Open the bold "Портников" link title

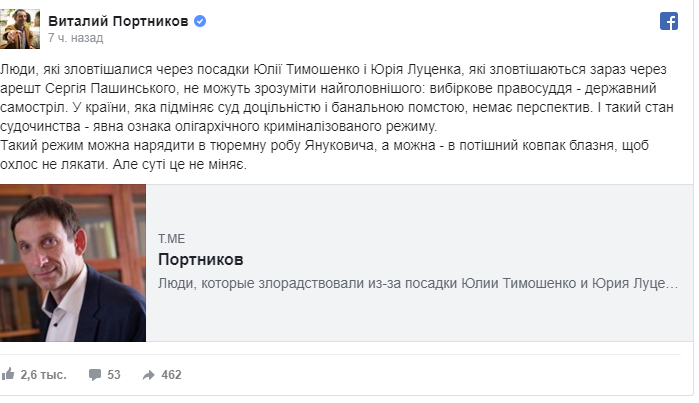tap(201, 260)
